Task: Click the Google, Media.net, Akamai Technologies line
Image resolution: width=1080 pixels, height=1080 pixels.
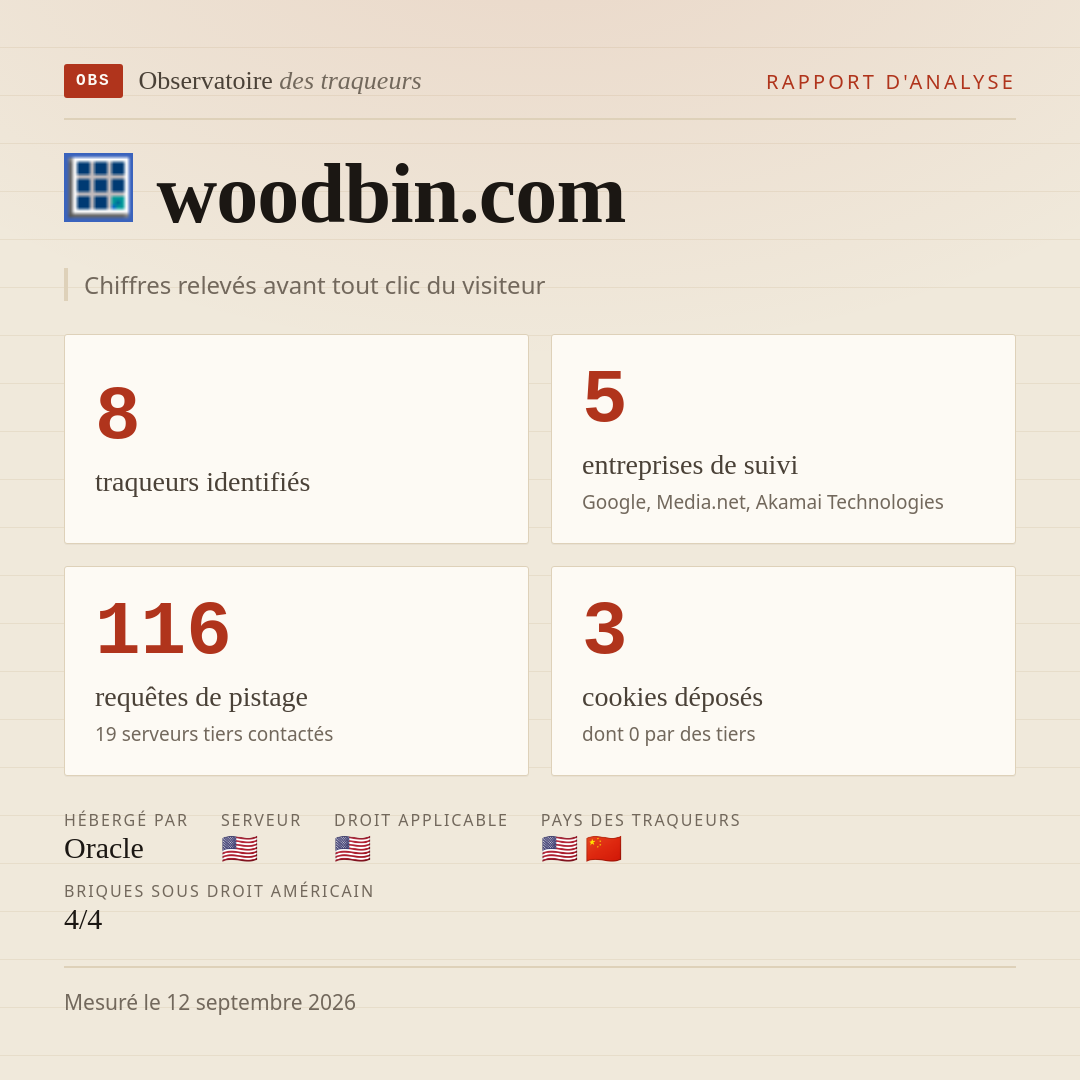Action: (762, 502)
